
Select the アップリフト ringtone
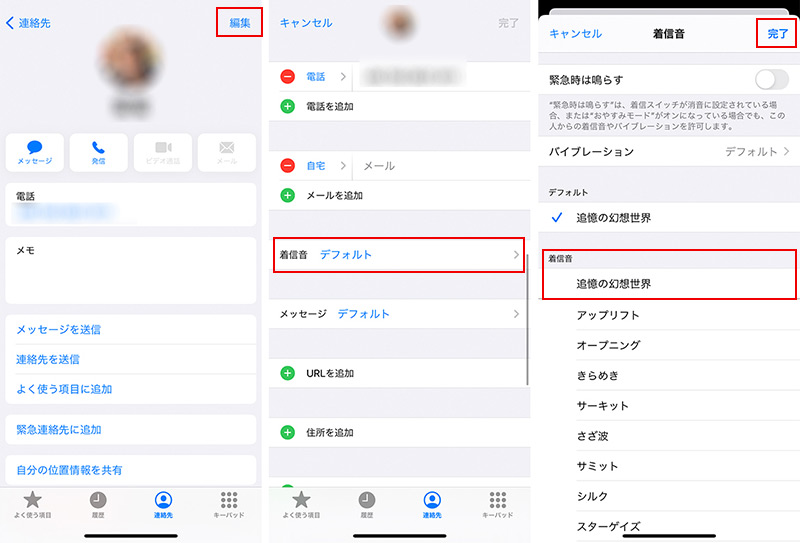click(608, 315)
